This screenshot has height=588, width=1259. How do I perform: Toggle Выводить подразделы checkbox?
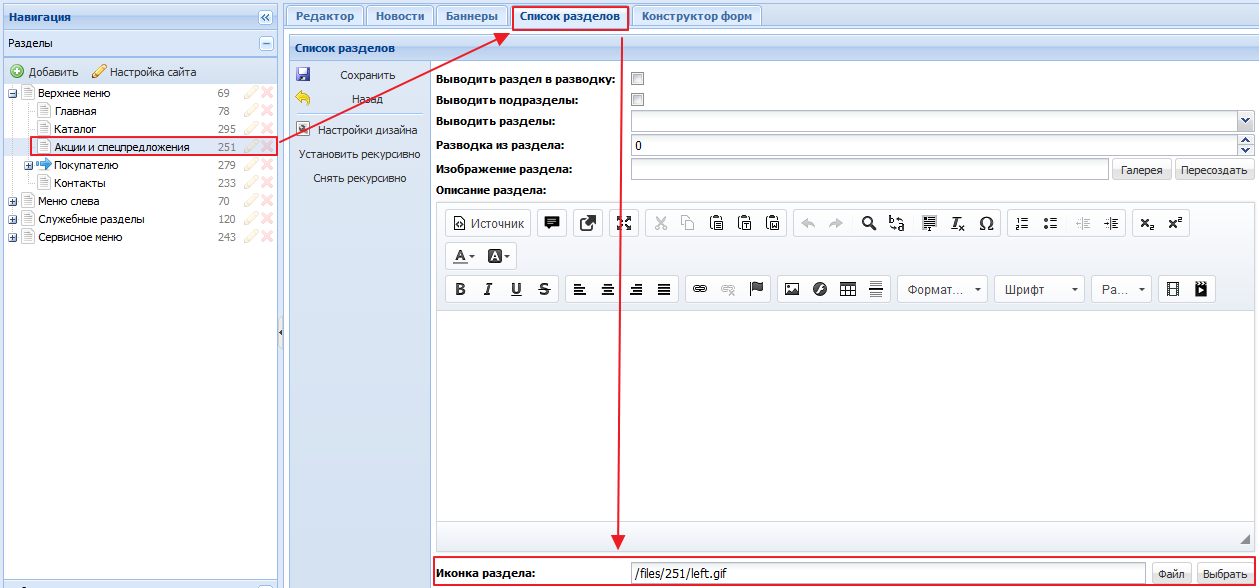(637, 99)
